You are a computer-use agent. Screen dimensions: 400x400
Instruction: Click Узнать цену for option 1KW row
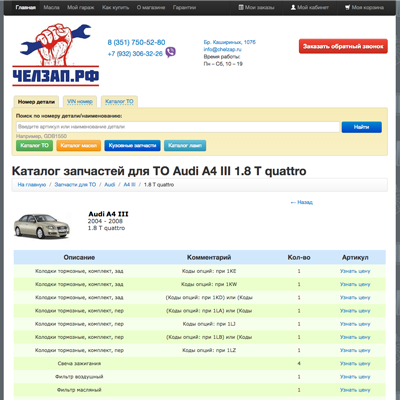355,284
